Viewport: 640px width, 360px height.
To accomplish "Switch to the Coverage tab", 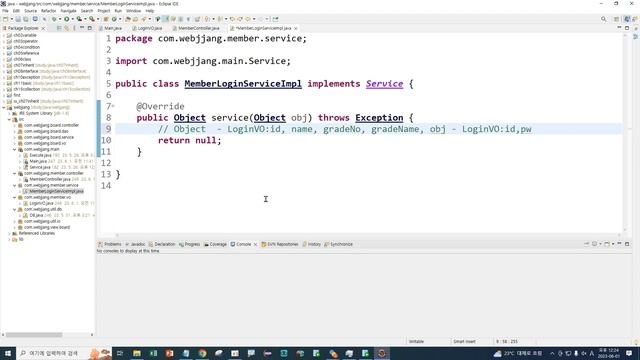I will tap(216, 244).
